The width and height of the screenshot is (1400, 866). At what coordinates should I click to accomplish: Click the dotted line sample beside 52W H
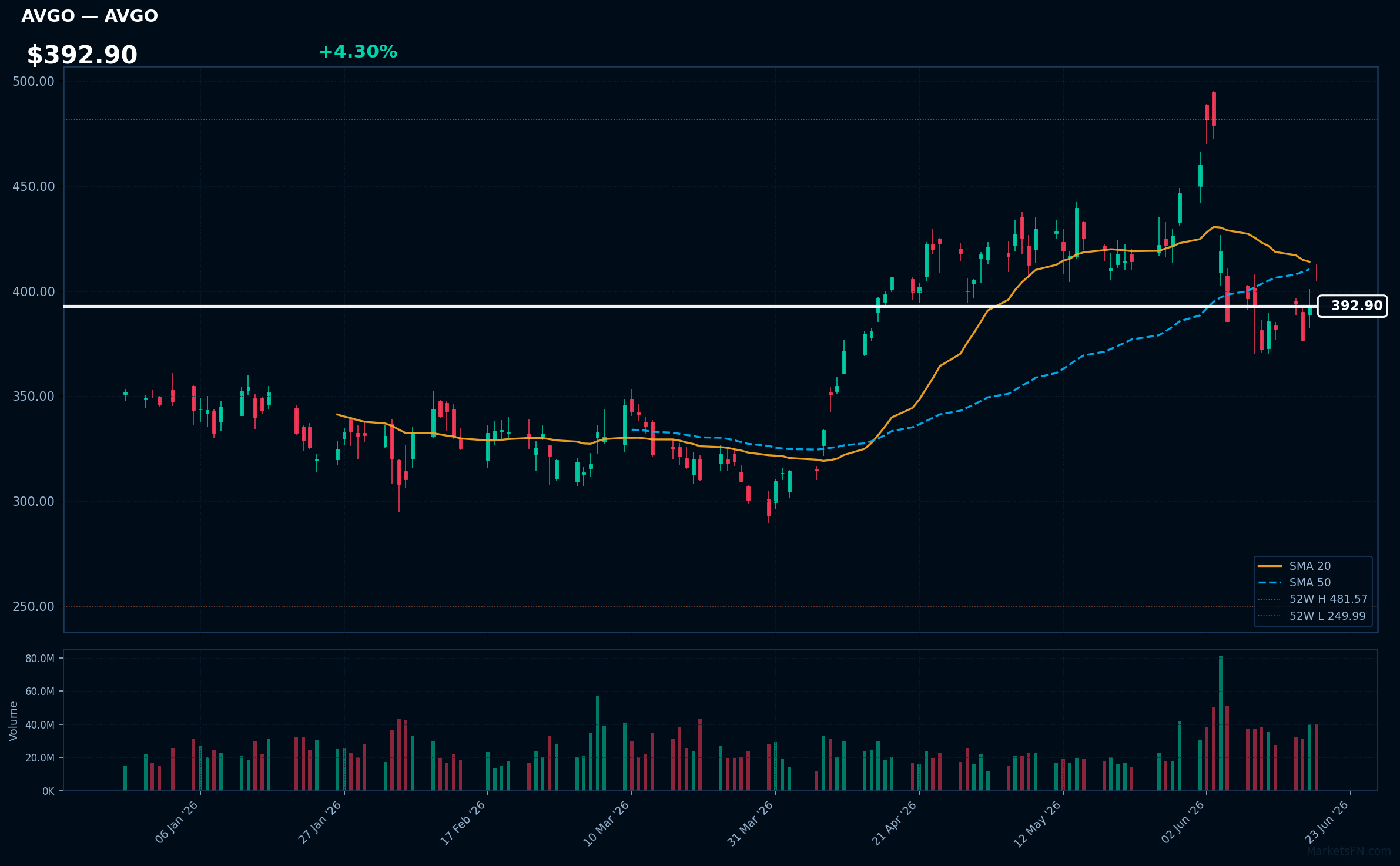pos(1270,599)
